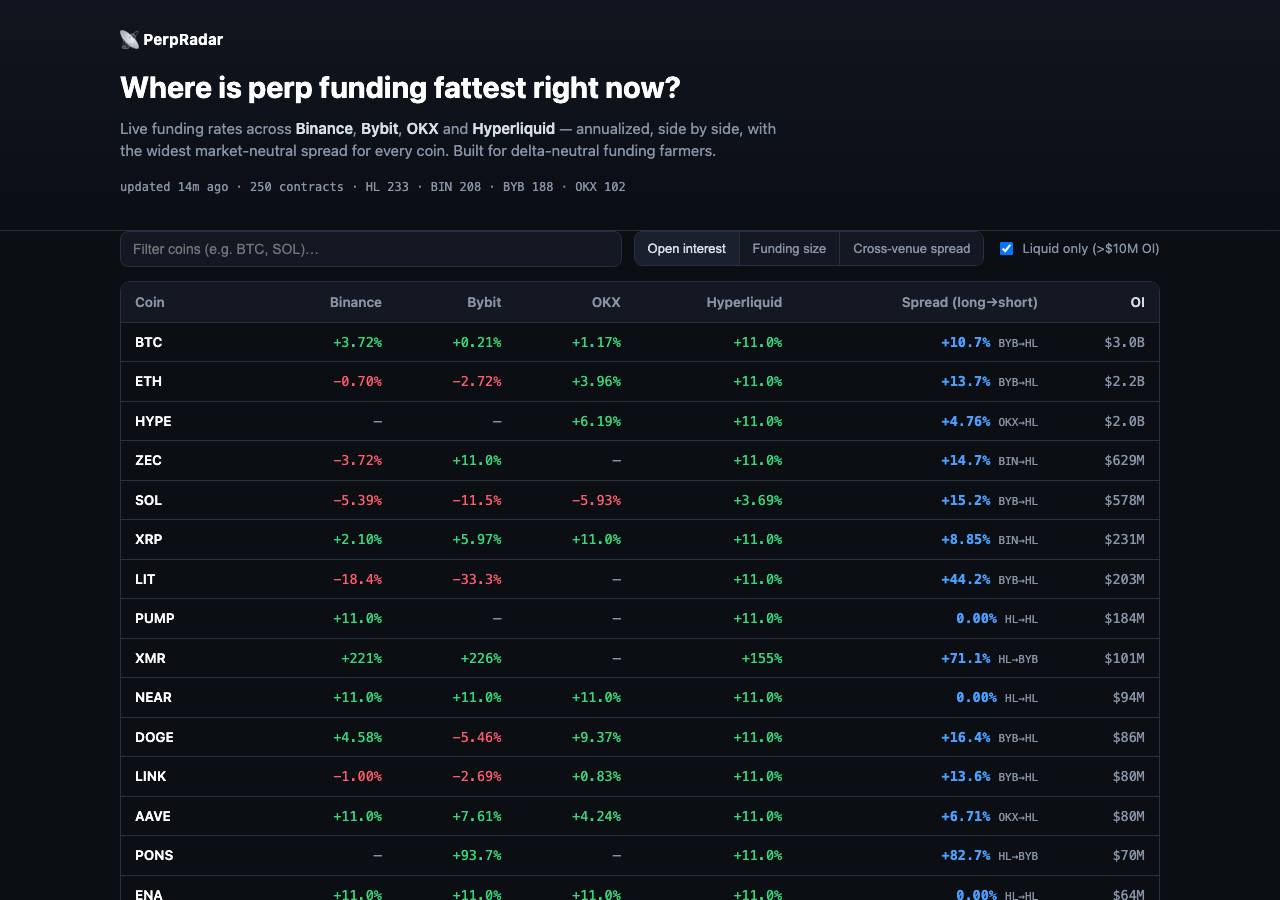
Task: Click DOGE spread value +16.4%
Action: pyautogui.click(x=966, y=737)
